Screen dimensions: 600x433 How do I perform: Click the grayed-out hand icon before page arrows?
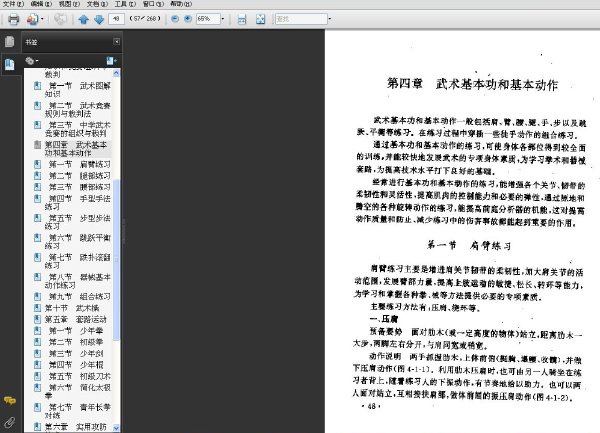click(60, 19)
